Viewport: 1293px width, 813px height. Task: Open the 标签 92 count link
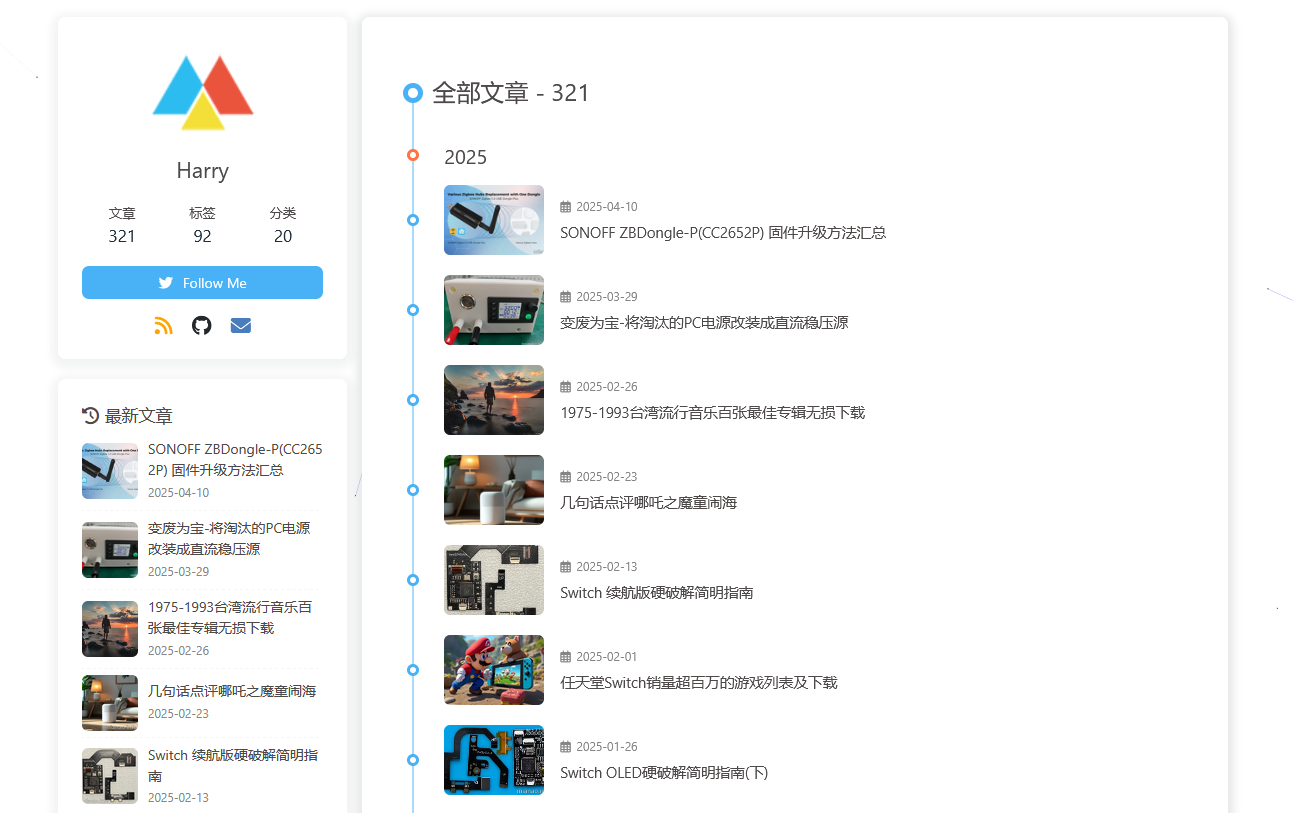tap(202, 225)
